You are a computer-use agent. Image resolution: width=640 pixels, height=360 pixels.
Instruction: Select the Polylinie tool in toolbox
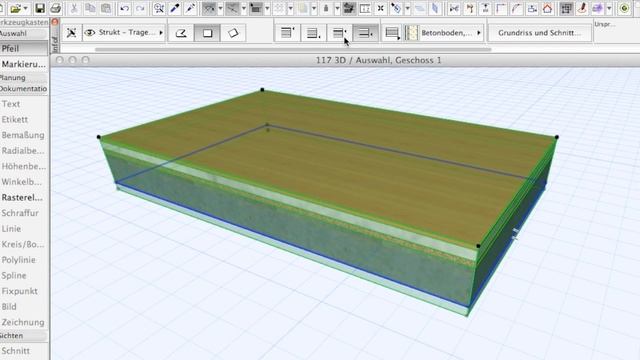(x=24, y=260)
